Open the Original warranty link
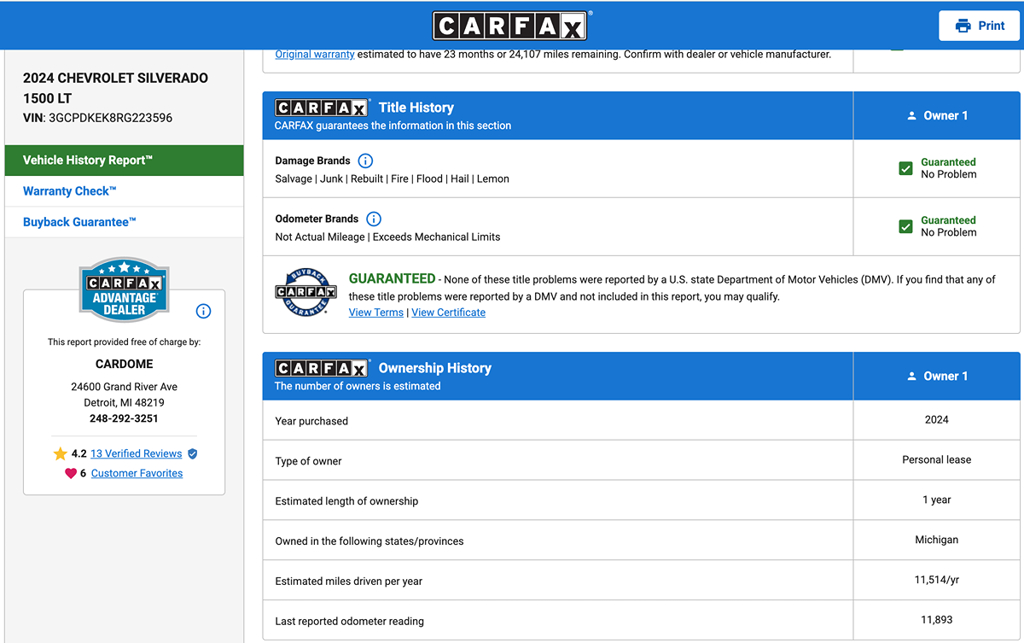 [x=315, y=54]
